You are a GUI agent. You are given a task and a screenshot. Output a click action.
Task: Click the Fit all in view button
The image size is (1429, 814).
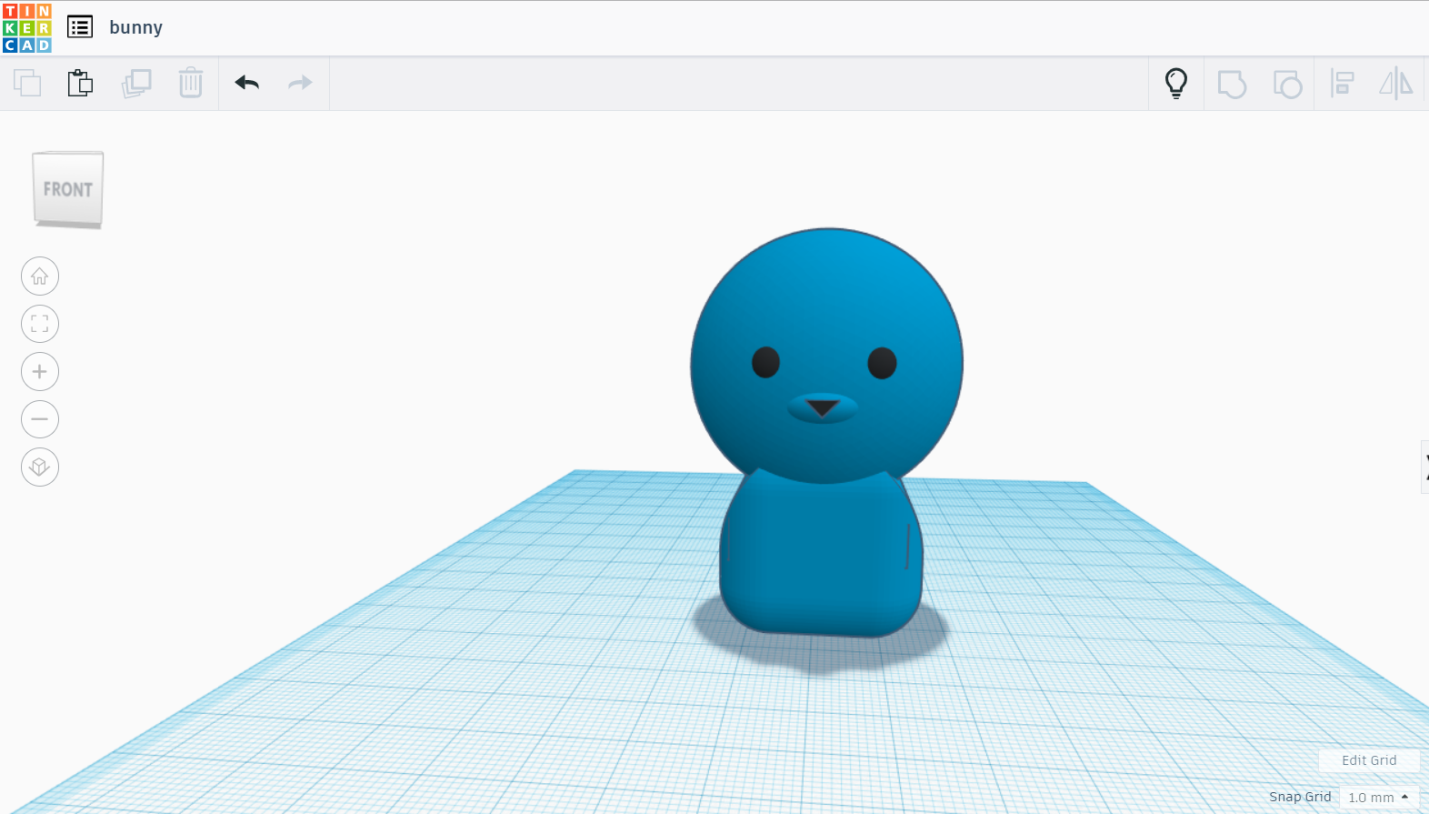[x=40, y=324]
